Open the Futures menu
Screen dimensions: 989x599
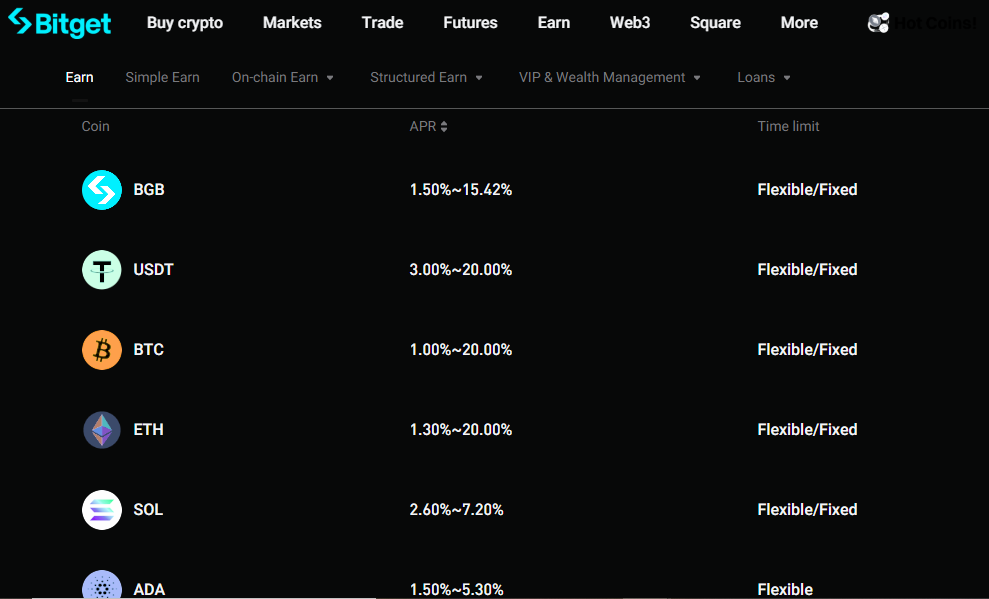(470, 22)
